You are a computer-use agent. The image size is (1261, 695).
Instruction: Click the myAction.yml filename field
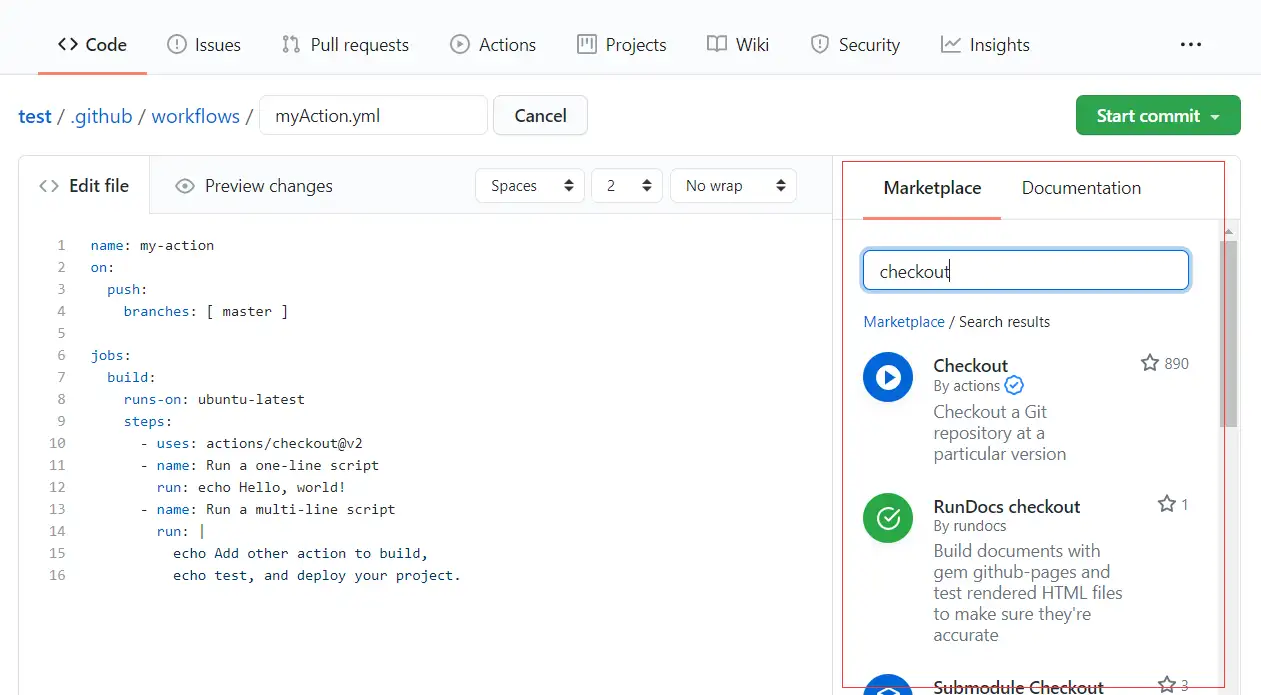coord(373,116)
